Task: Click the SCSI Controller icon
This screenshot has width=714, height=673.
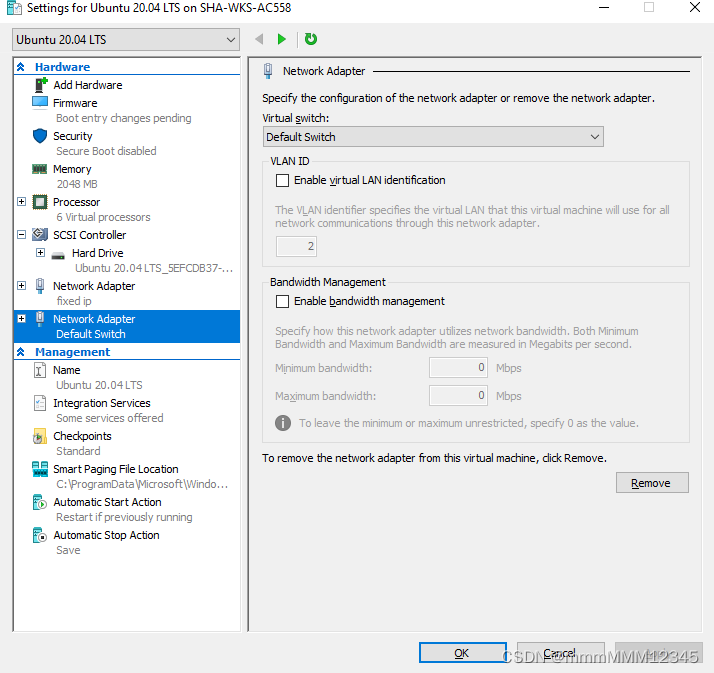Action: [40, 235]
